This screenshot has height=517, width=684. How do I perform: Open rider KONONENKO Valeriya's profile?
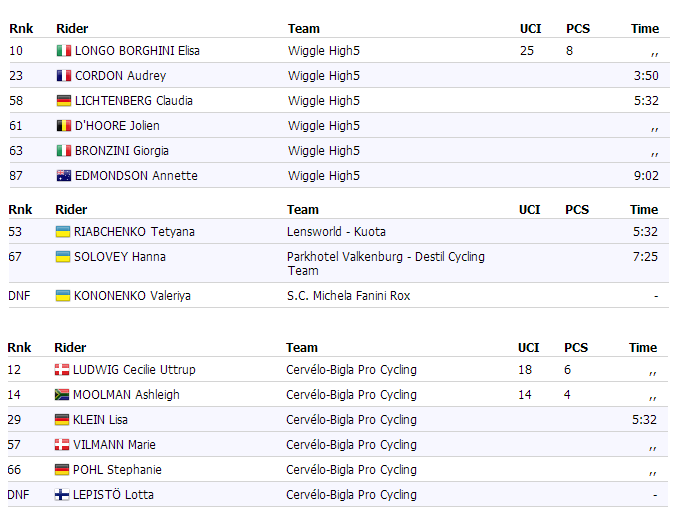pyautogui.click(x=132, y=296)
